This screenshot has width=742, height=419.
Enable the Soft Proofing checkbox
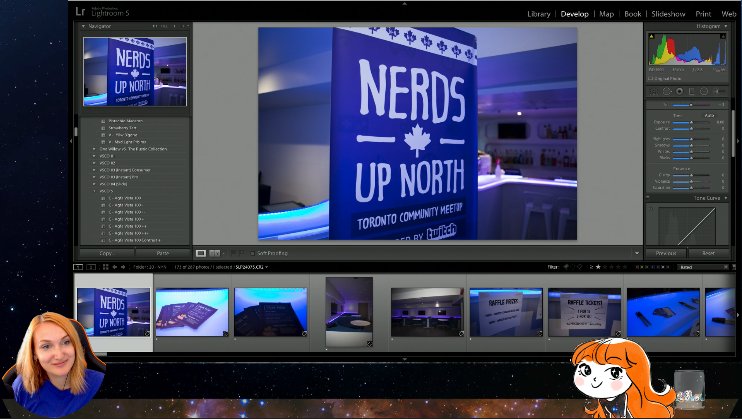tap(252, 253)
